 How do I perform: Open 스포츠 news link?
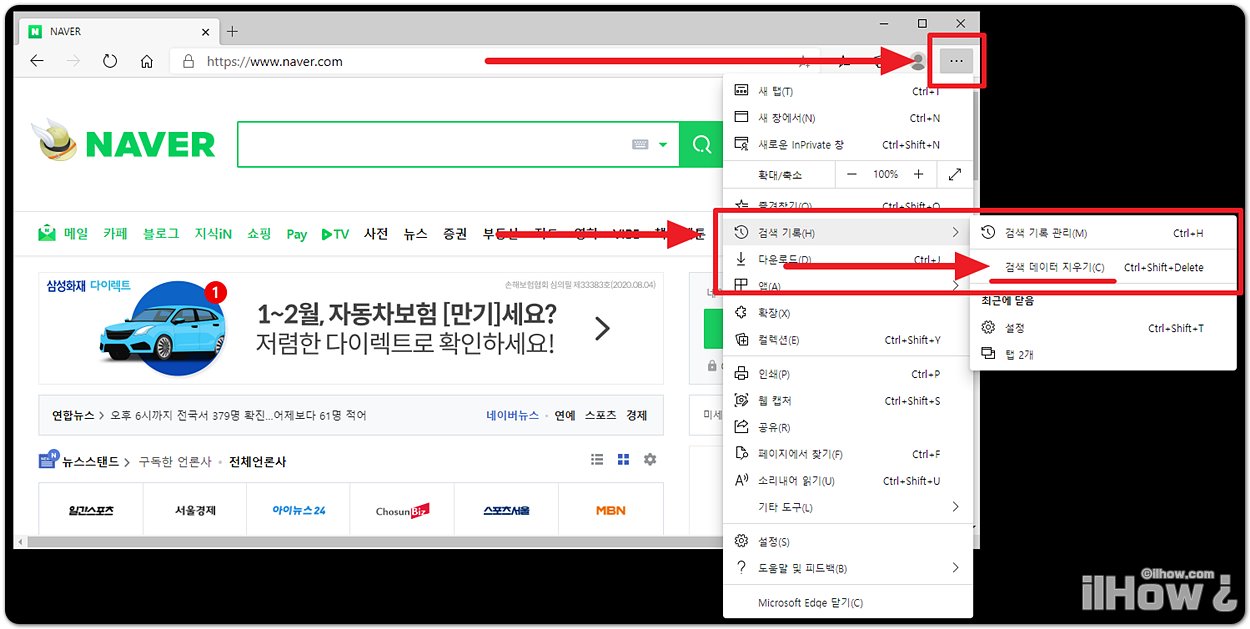[600, 415]
